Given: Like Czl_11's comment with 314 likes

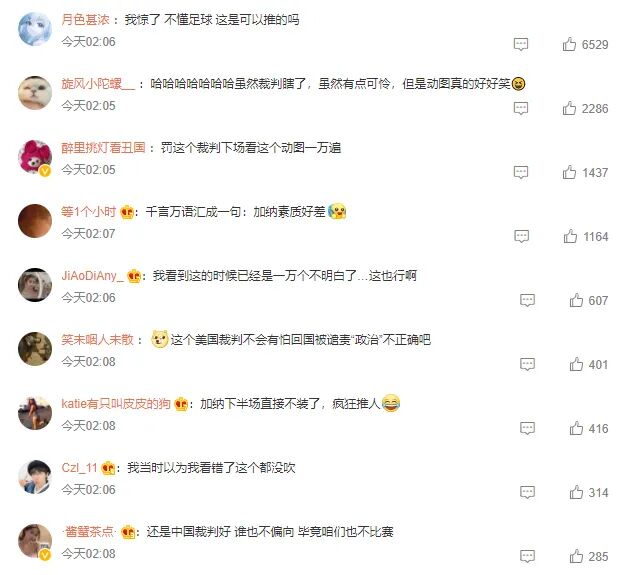Looking at the screenshot, I should pyautogui.click(x=576, y=492).
